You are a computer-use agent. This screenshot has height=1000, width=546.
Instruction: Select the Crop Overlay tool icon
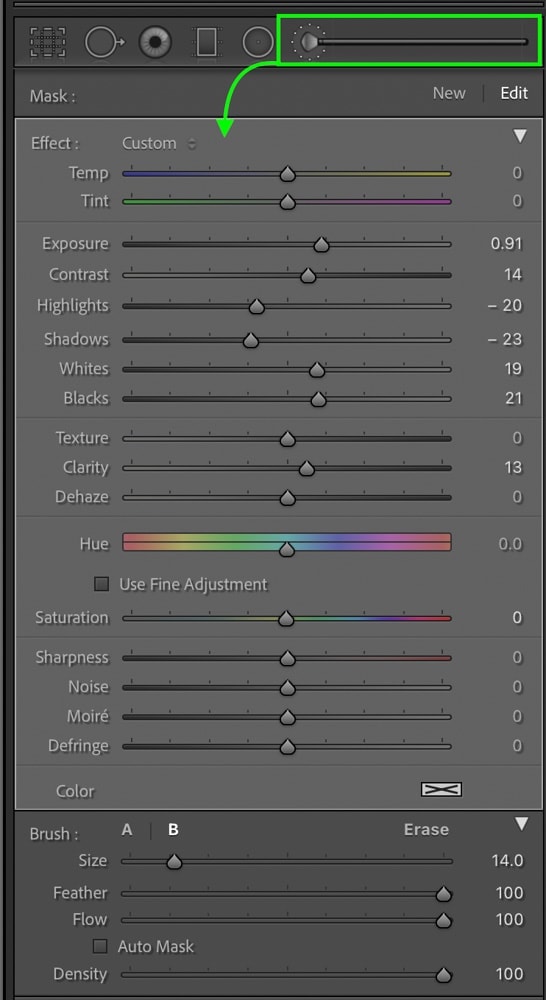click(48, 42)
